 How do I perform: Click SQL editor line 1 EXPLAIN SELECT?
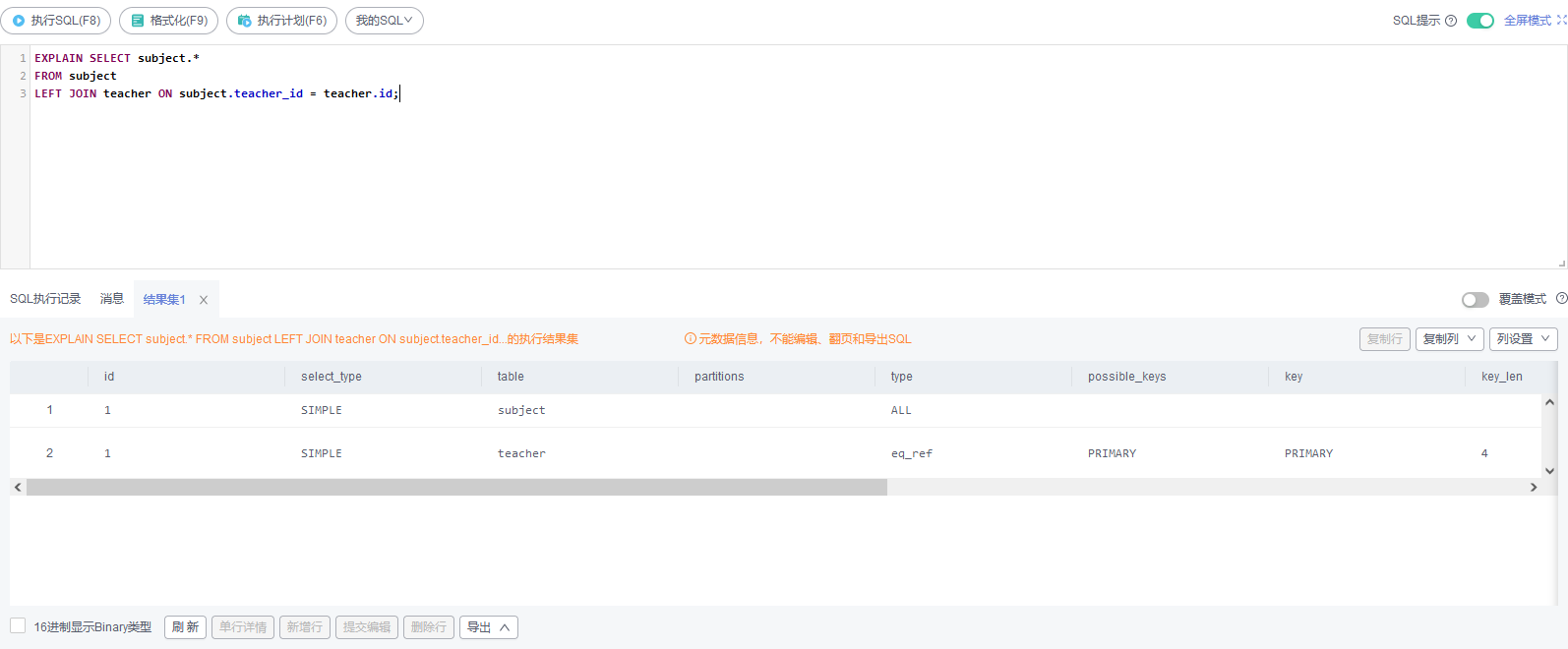117,58
